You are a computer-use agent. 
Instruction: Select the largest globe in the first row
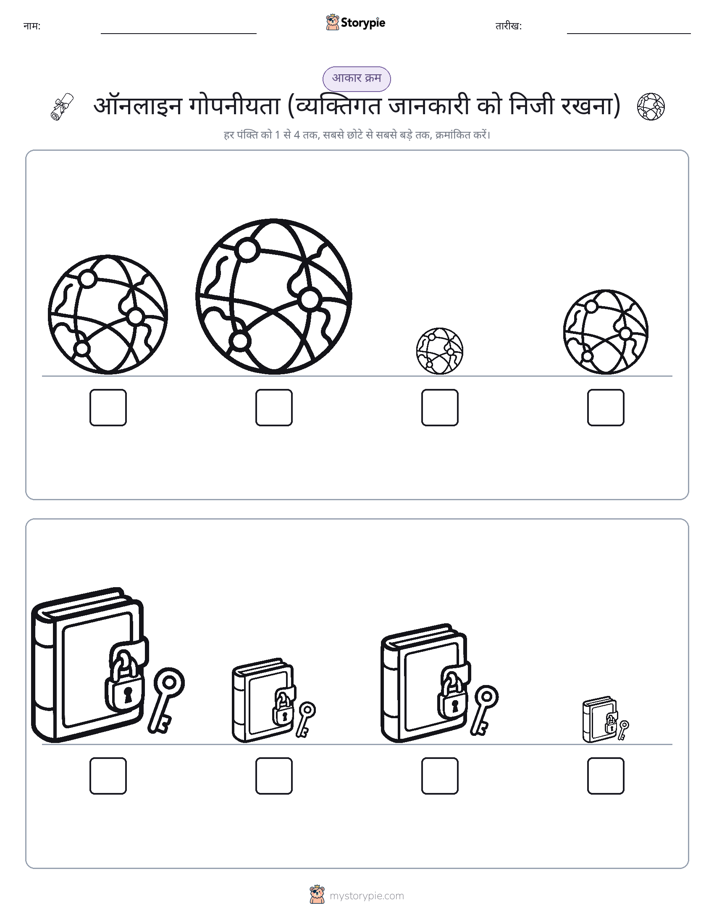tap(274, 296)
